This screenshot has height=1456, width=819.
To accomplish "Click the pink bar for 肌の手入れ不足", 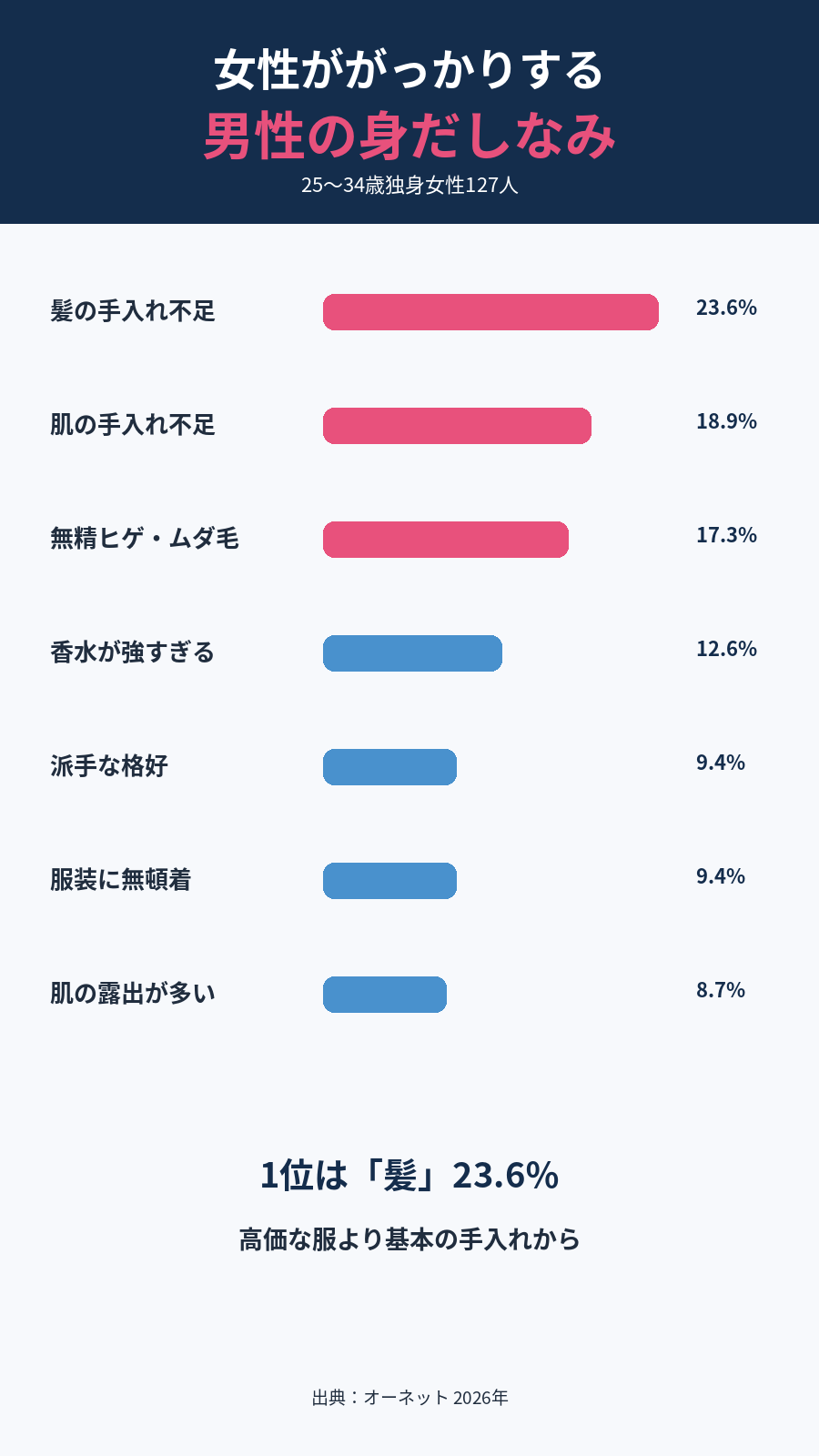I will coord(457,426).
